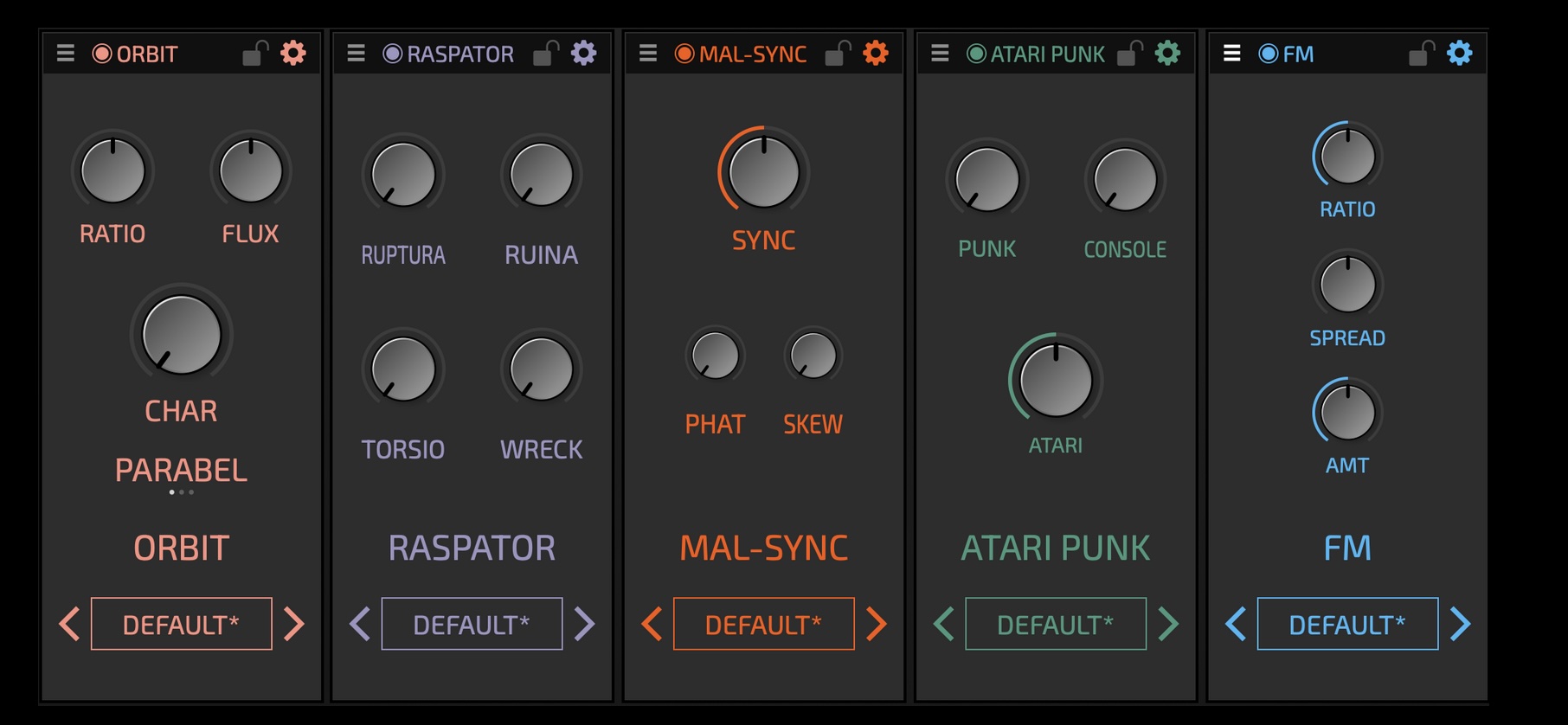Toggle the ORBIT module lock icon

pyautogui.click(x=255, y=54)
